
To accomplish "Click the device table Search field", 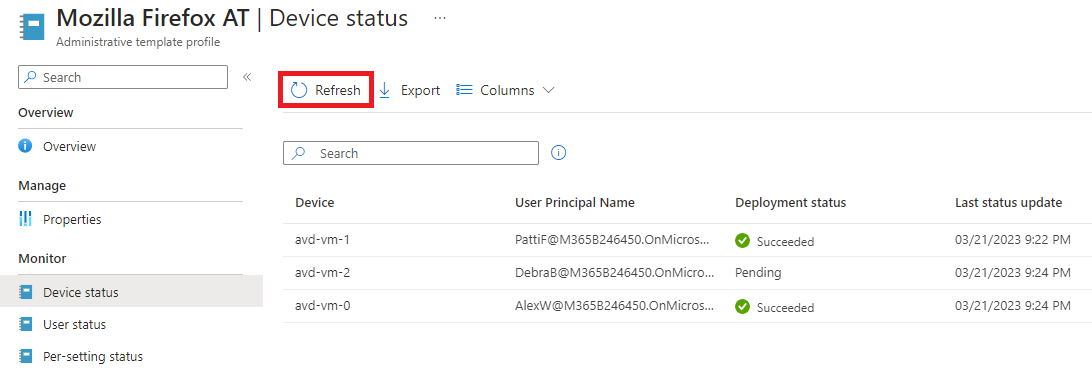I will (x=411, y=153).
